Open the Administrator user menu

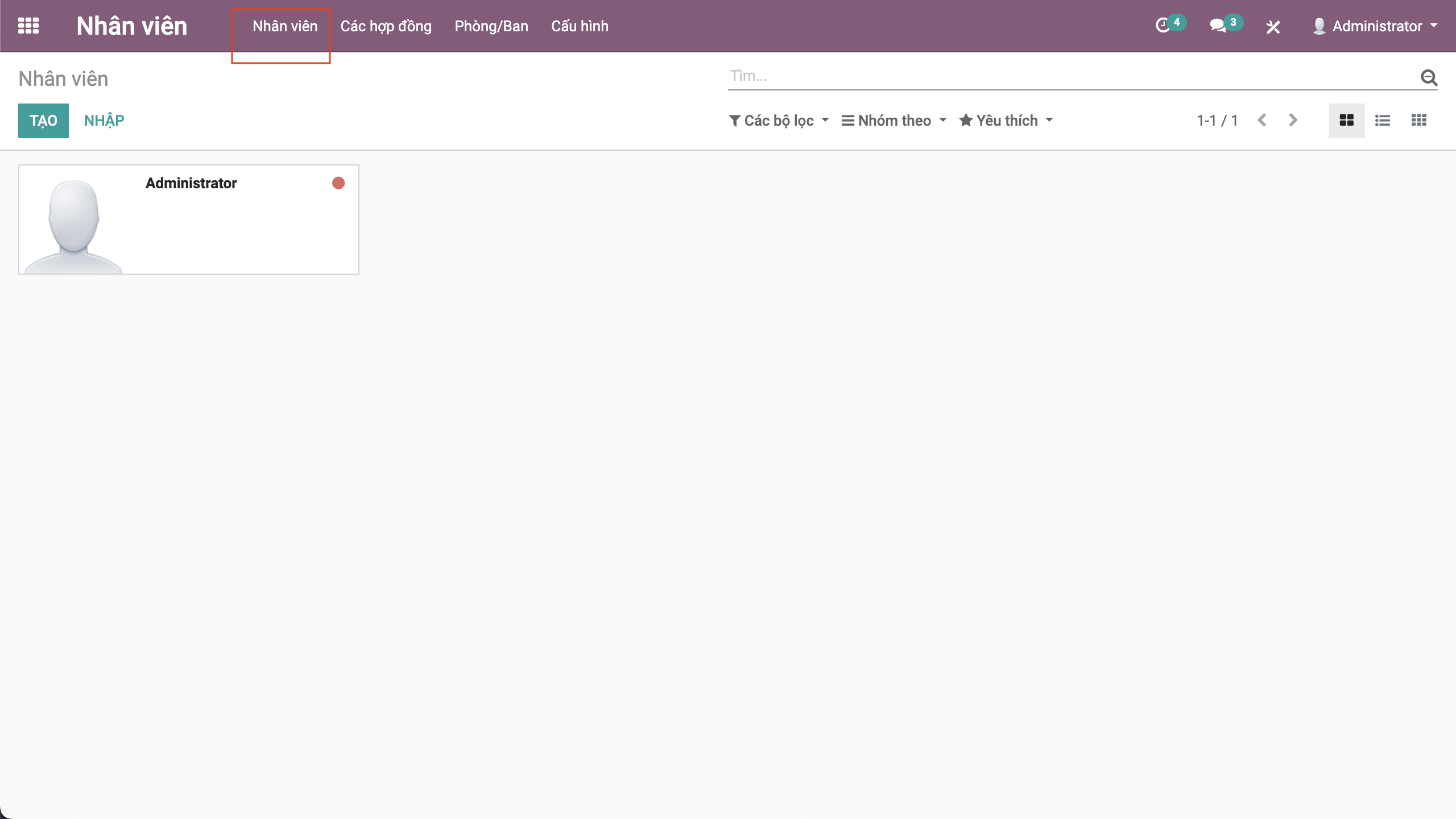(x=1376, y=26)
